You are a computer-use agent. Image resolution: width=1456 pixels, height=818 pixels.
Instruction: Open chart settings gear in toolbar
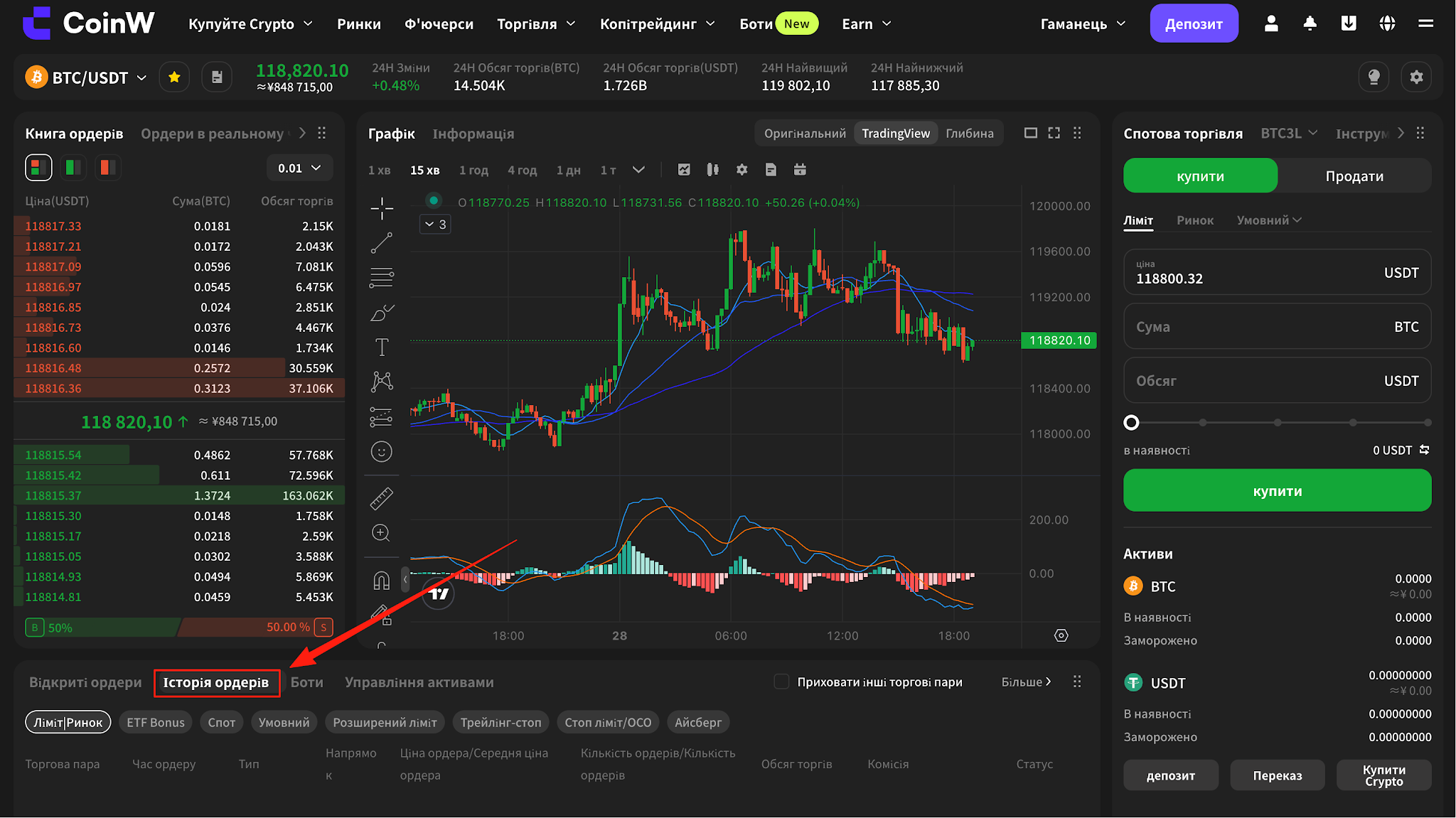pos(742,170)
